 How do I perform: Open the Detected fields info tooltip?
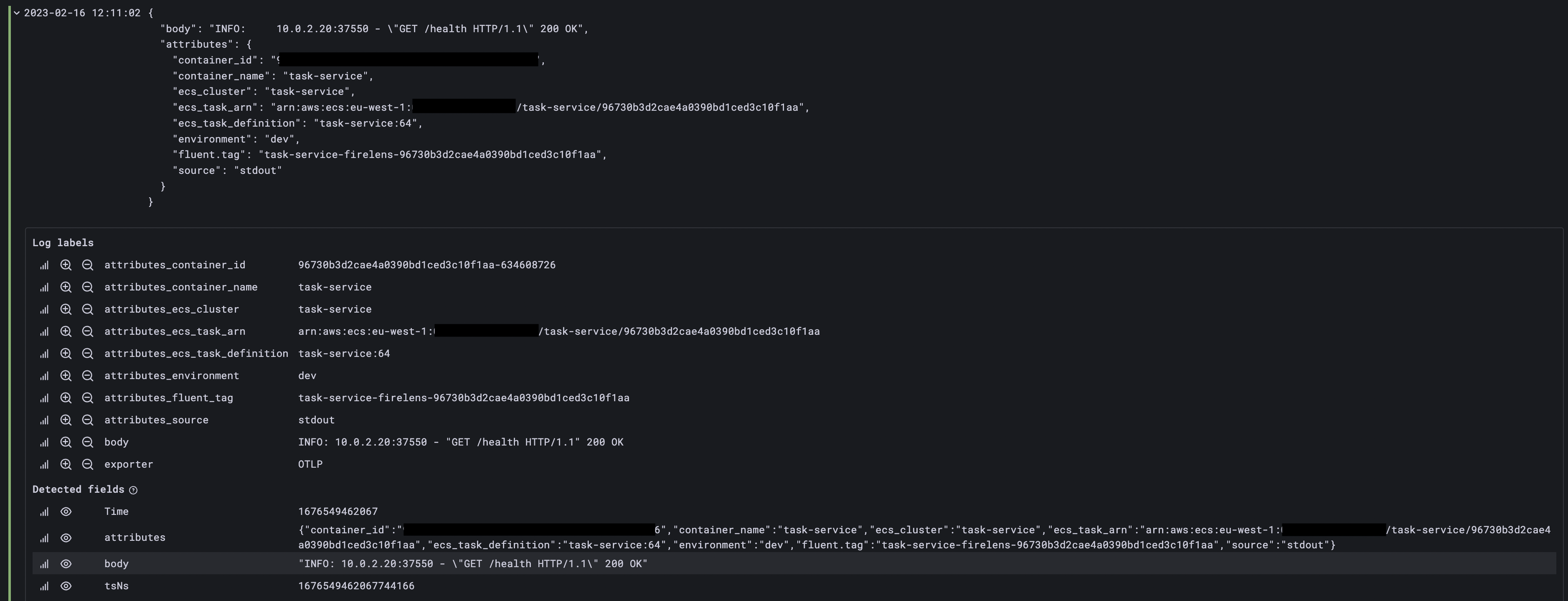[x=134, y=489]
